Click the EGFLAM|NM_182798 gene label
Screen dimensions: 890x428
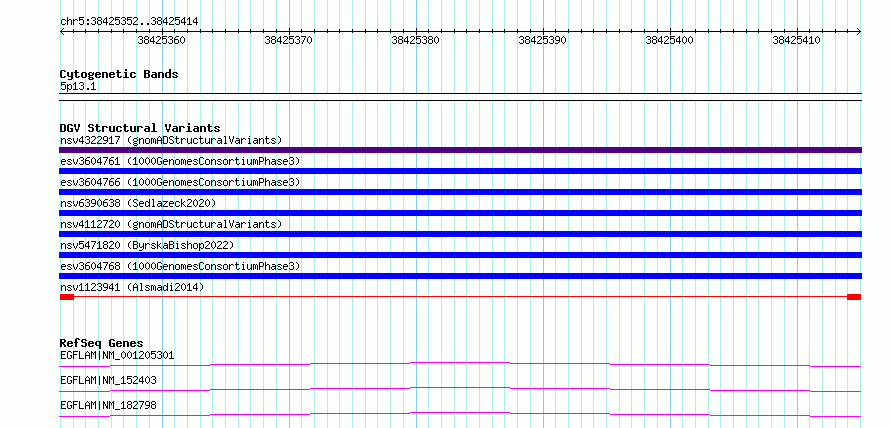pos(108,405)
